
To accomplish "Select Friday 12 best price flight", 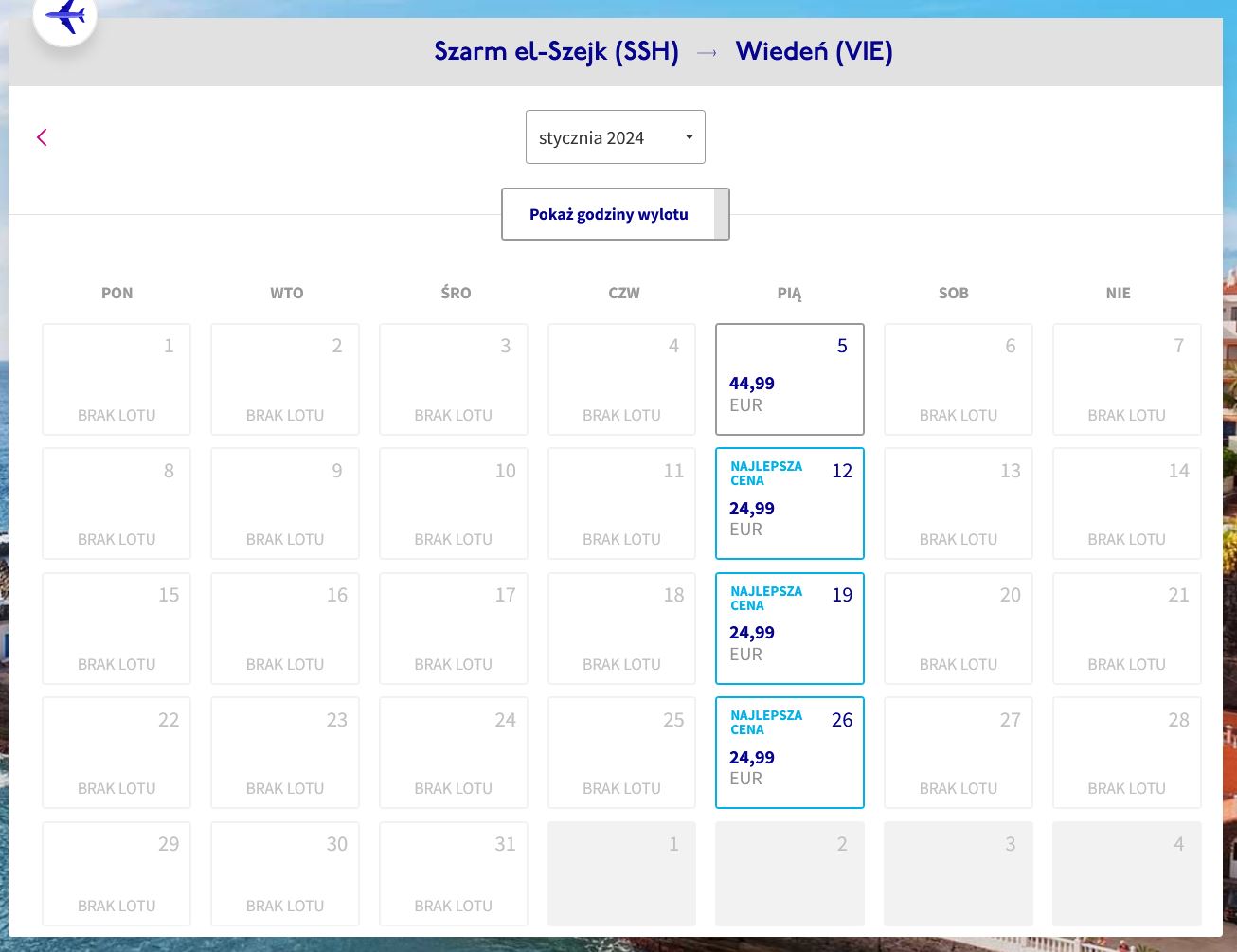I will 790,503.
